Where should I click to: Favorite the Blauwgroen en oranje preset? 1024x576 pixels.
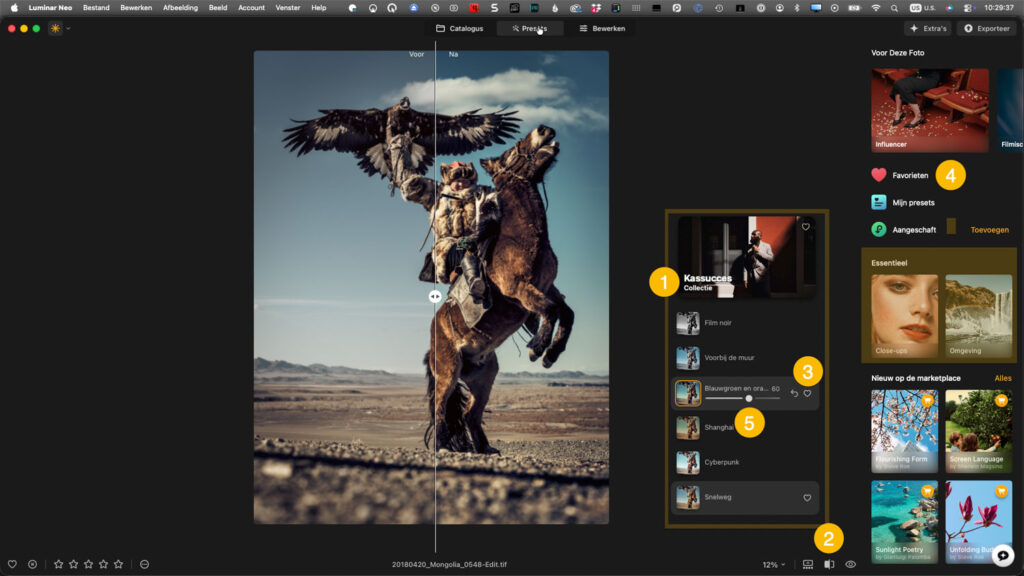(808, 393)
